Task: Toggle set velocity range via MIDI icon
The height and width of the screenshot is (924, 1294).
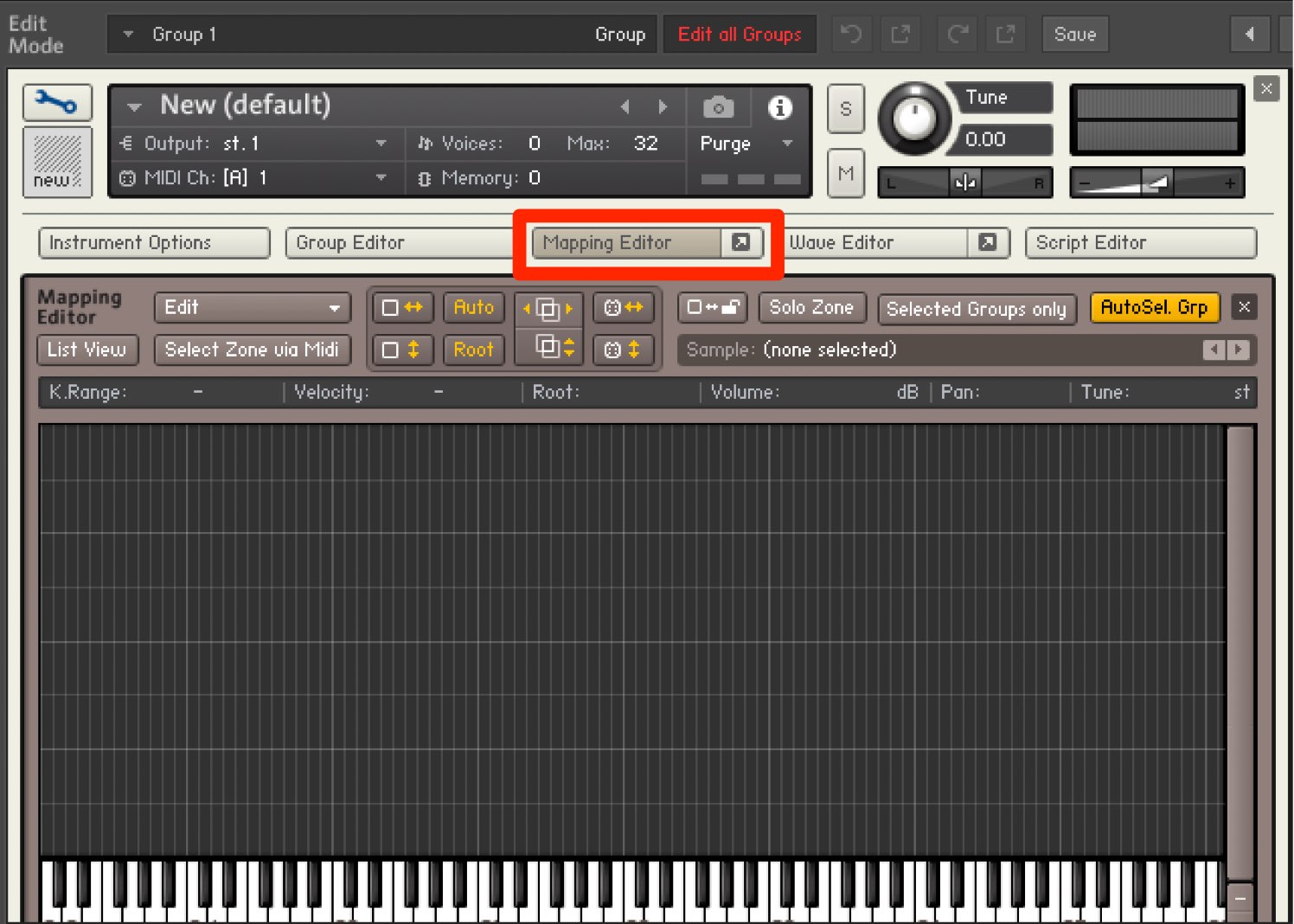Action: (623, 350)
